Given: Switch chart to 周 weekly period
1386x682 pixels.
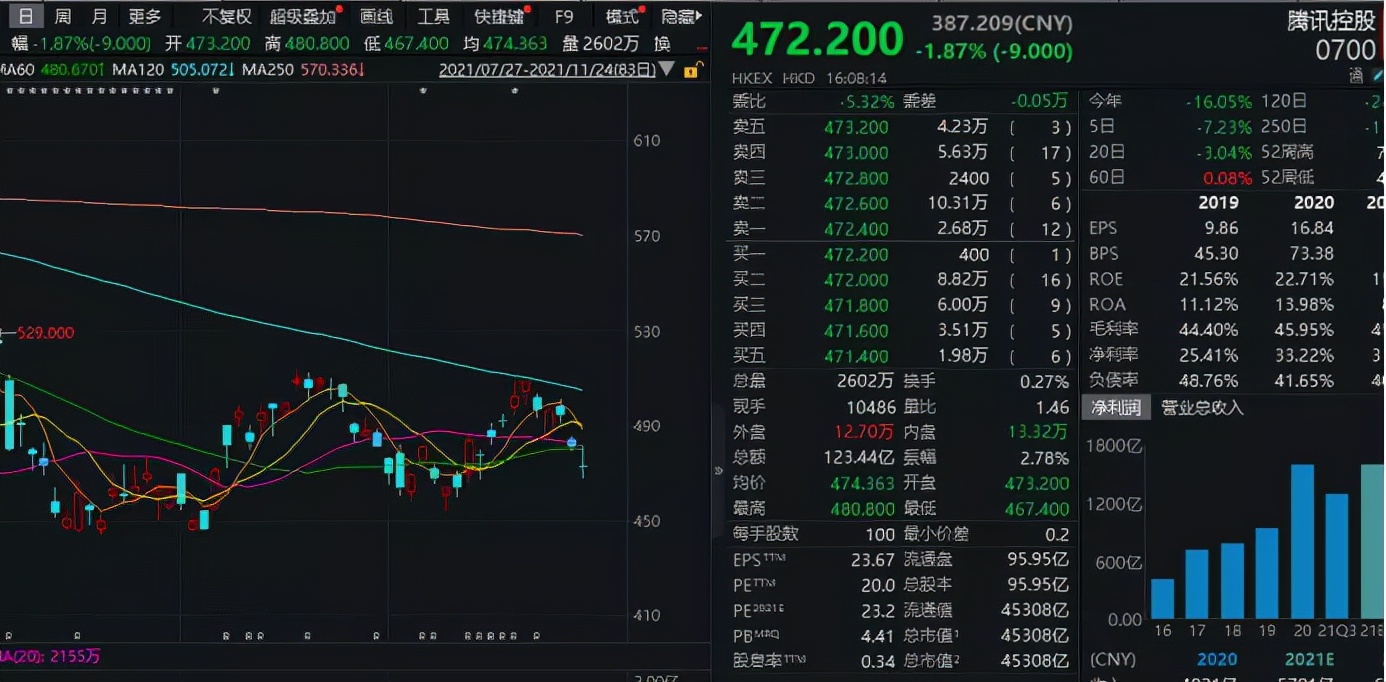Looking at the screenshot, I should 63,16.
